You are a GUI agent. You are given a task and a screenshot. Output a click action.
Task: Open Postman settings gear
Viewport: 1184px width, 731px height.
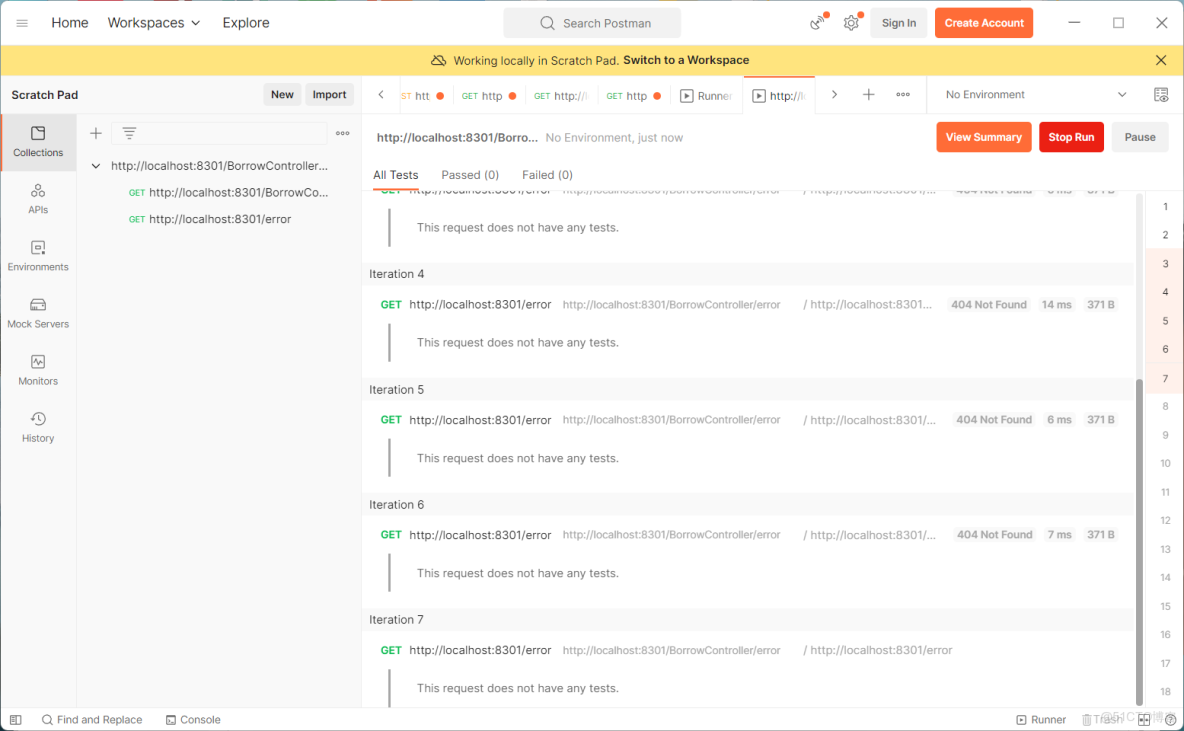pyautogui.click(x=851, y=22)
